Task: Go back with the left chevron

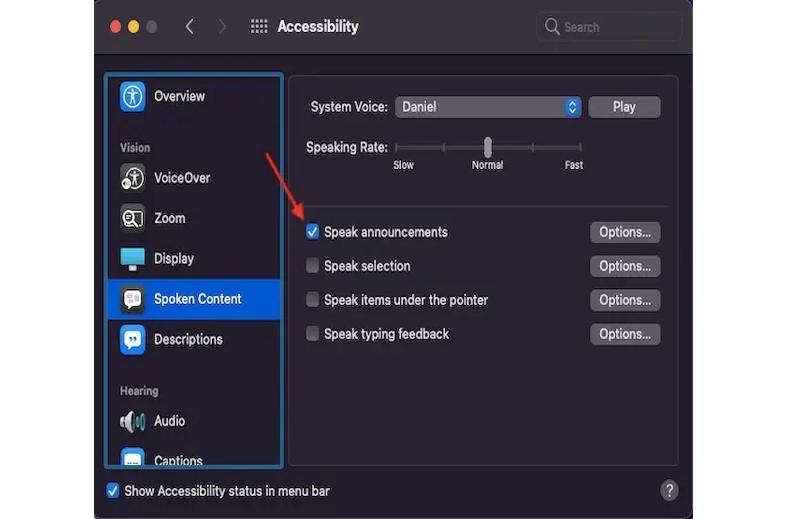Action: [190, 27]
